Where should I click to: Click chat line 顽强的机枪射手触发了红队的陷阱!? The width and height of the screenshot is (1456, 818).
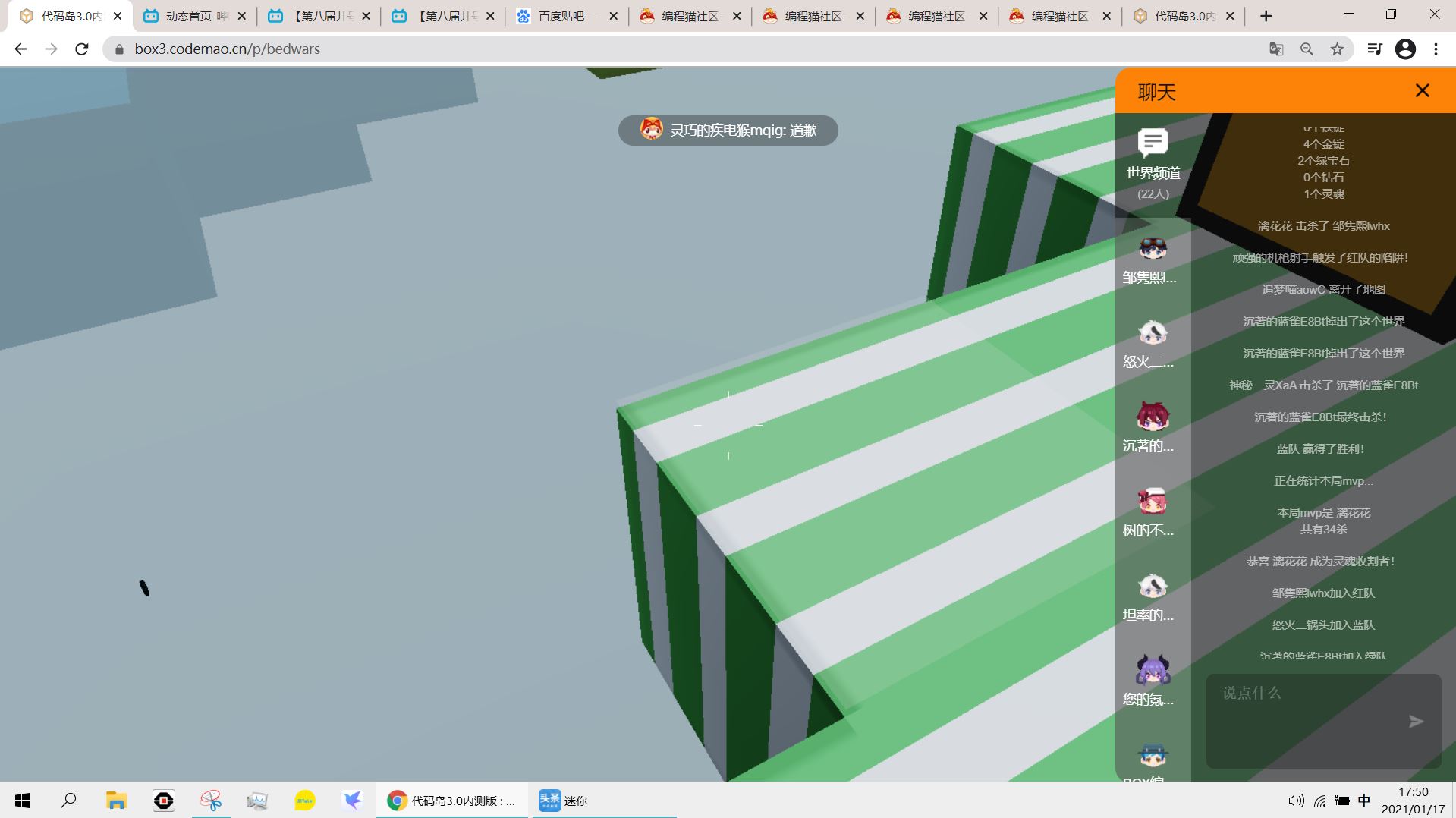pyautogui.click(x=1320, y=258)
